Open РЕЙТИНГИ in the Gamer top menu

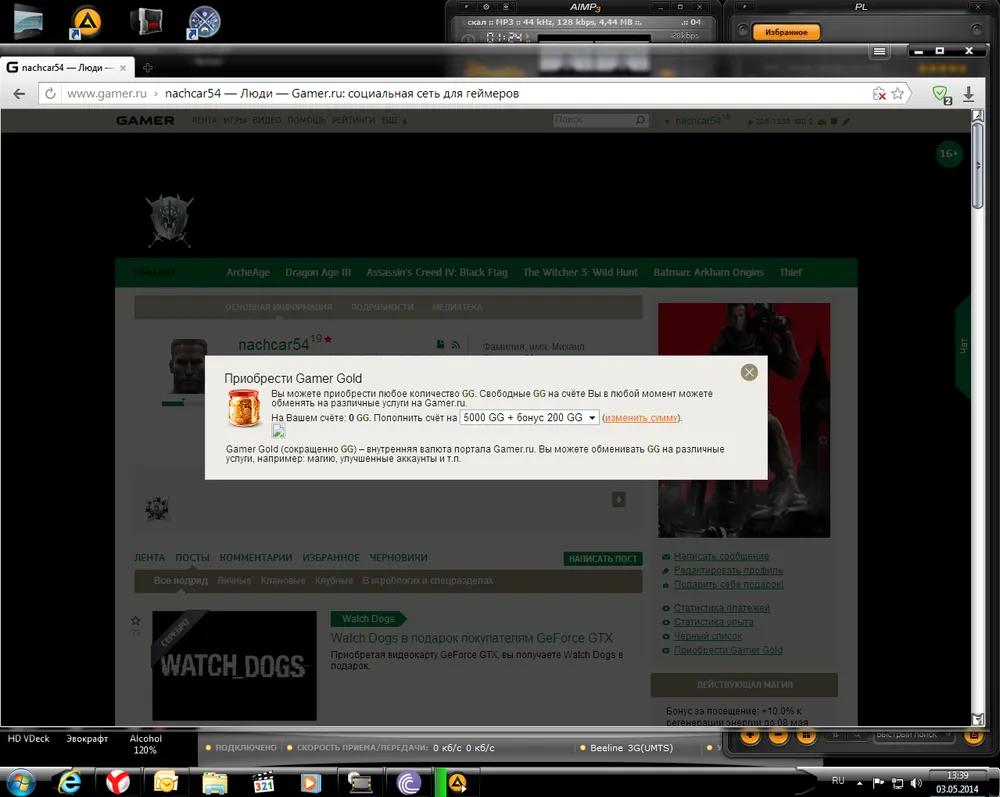pyautogui.click(x=353, y=121)
